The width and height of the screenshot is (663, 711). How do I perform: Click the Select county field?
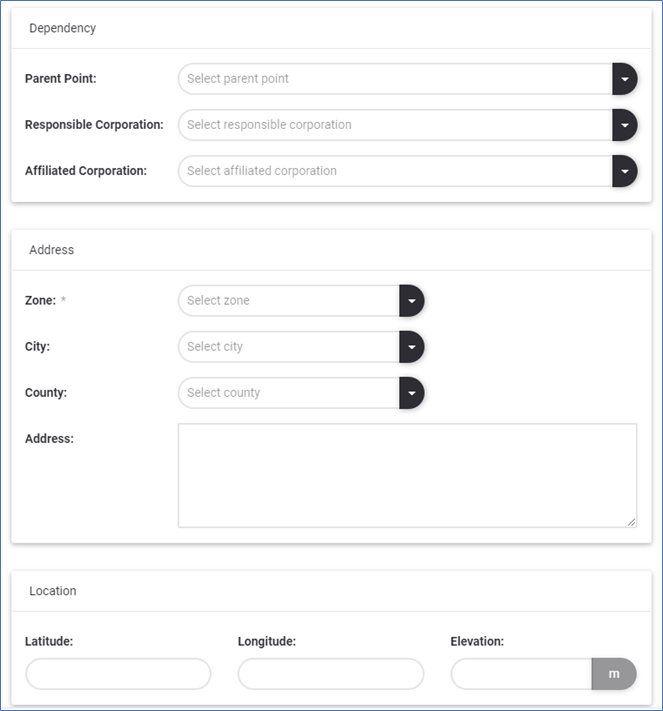click(288, 393)
